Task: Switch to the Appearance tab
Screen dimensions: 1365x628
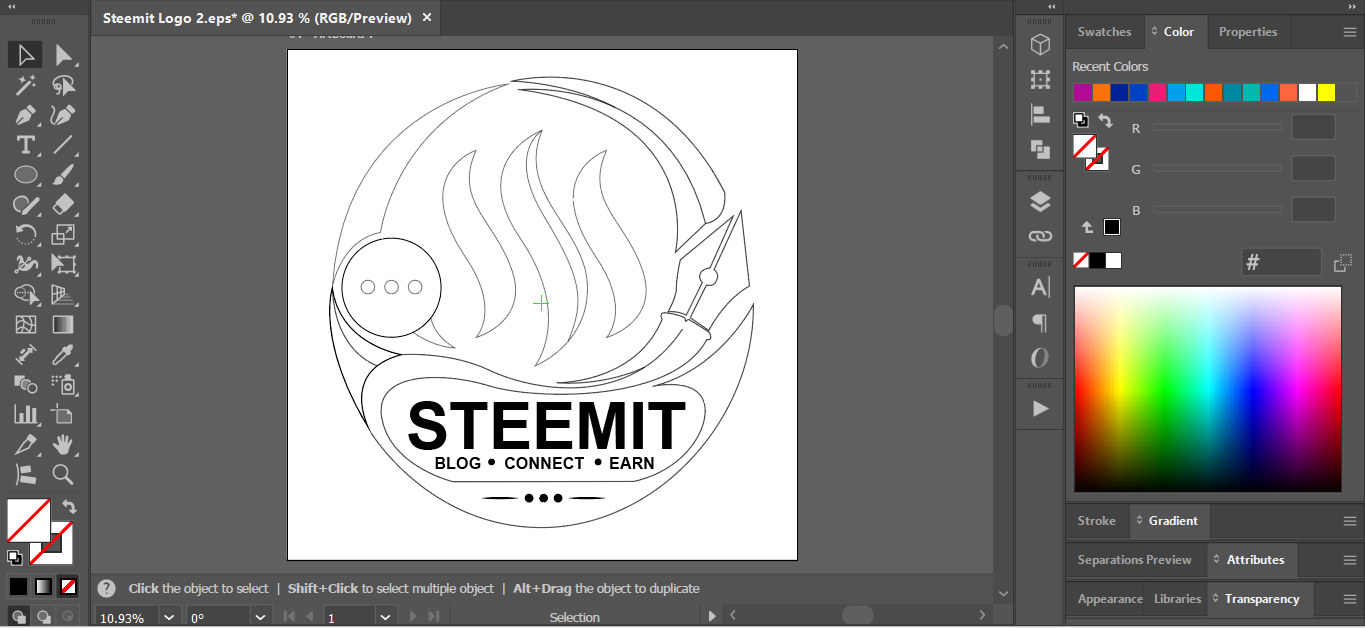Action: [x=1110, y=599]
